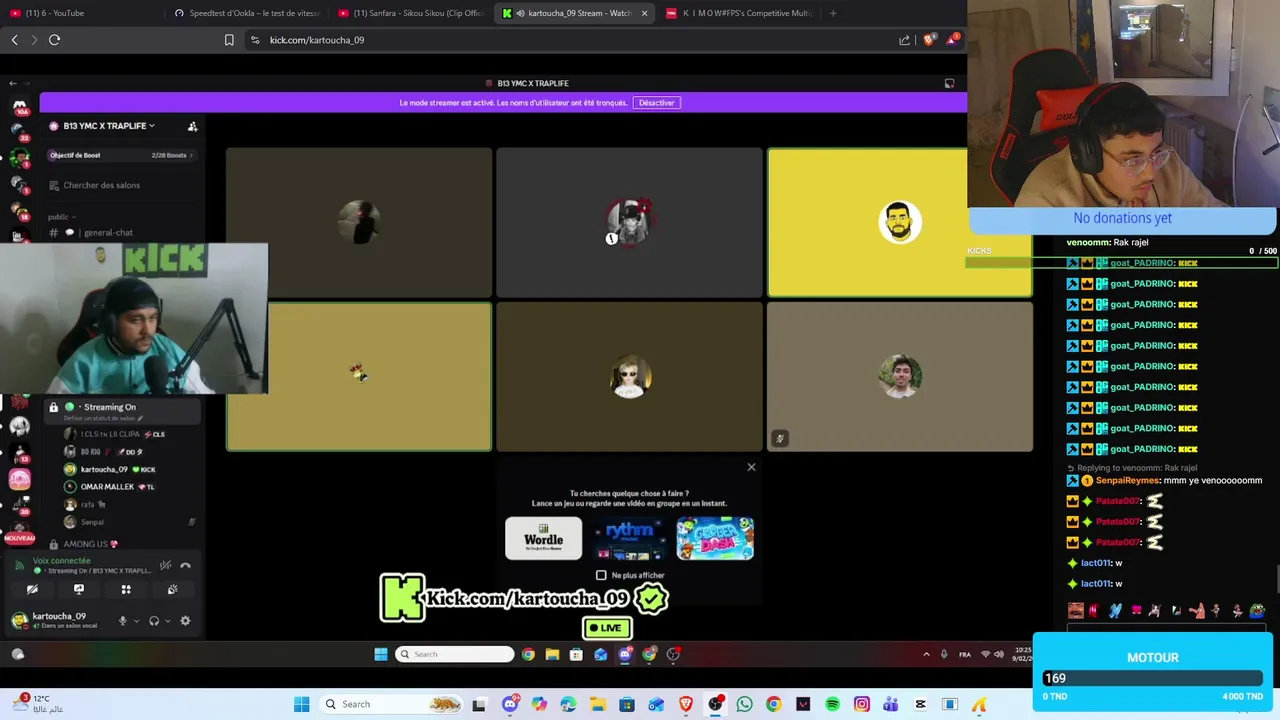1280x720 pixels.
Task: Click the muted icon on bottom-right participant tile
Action: (x=779, y=438)
